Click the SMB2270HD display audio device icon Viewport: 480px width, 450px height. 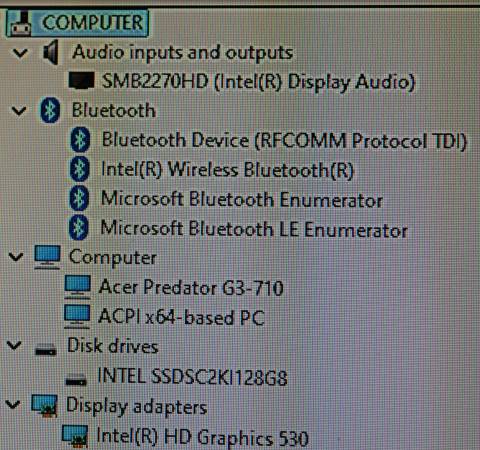tap(81, 81)
